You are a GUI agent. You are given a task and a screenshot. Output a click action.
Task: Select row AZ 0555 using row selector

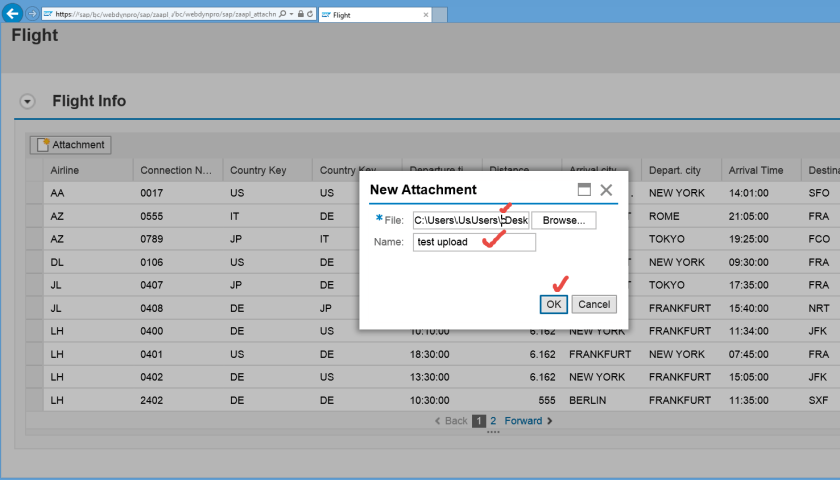(34, 216)
